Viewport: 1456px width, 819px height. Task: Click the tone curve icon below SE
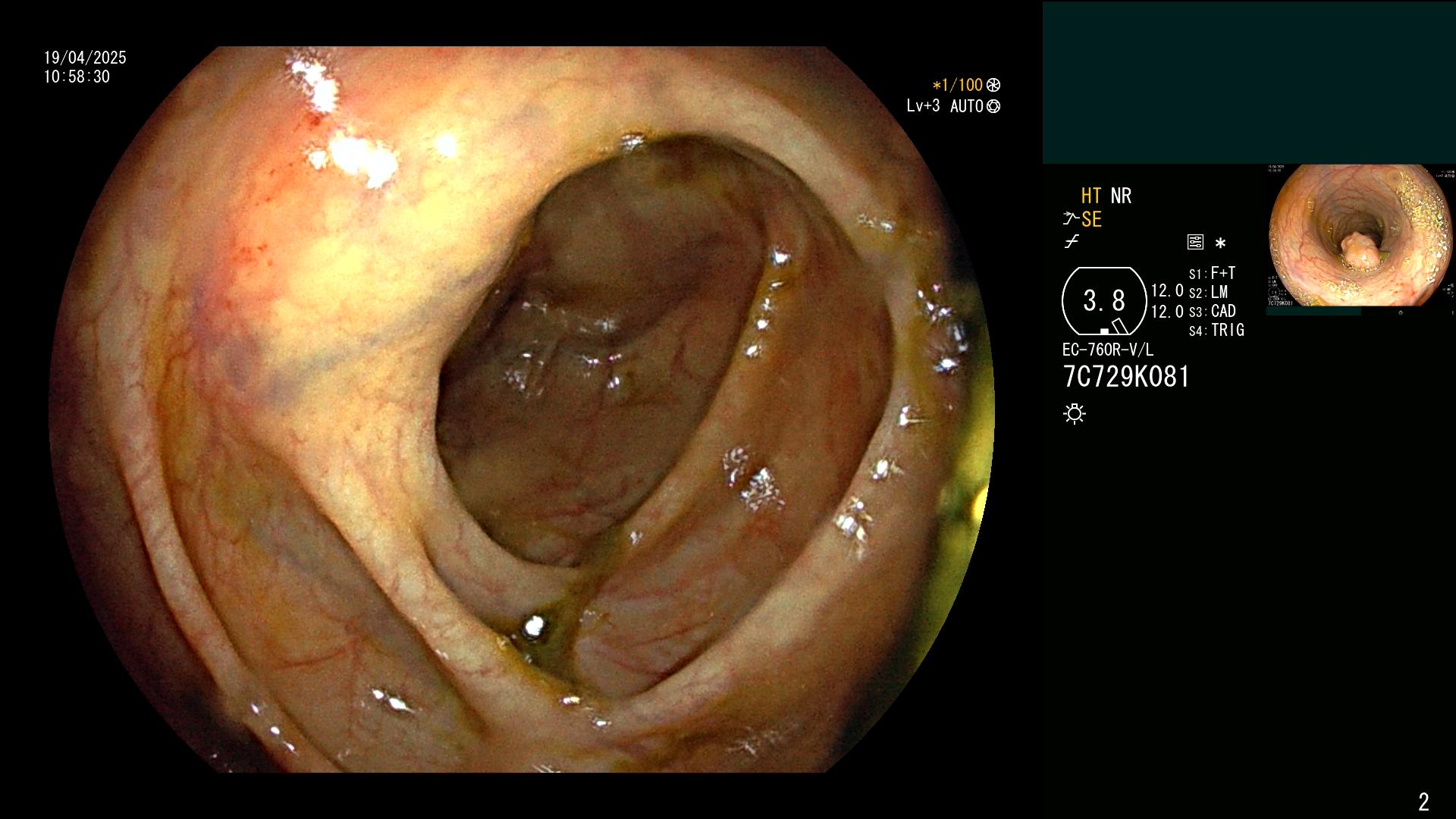click(1072, 242)
